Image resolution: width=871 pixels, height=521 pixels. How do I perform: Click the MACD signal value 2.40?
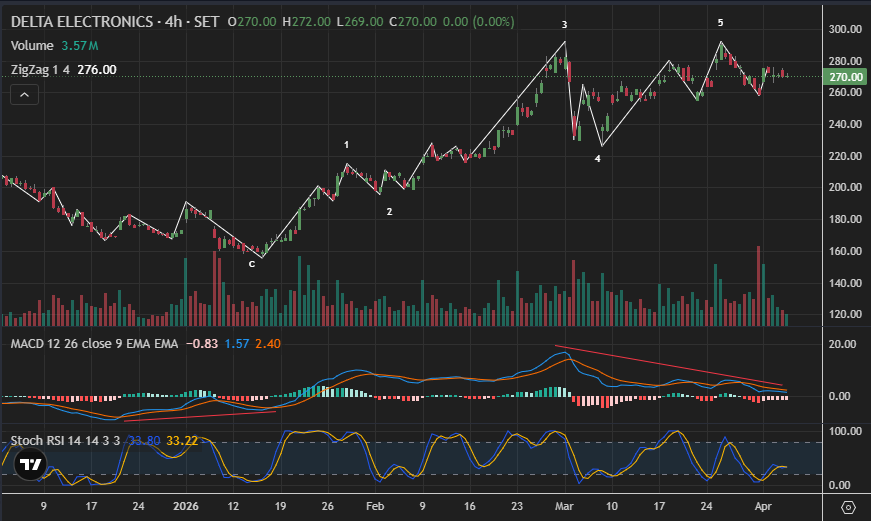tap(268, 344)
